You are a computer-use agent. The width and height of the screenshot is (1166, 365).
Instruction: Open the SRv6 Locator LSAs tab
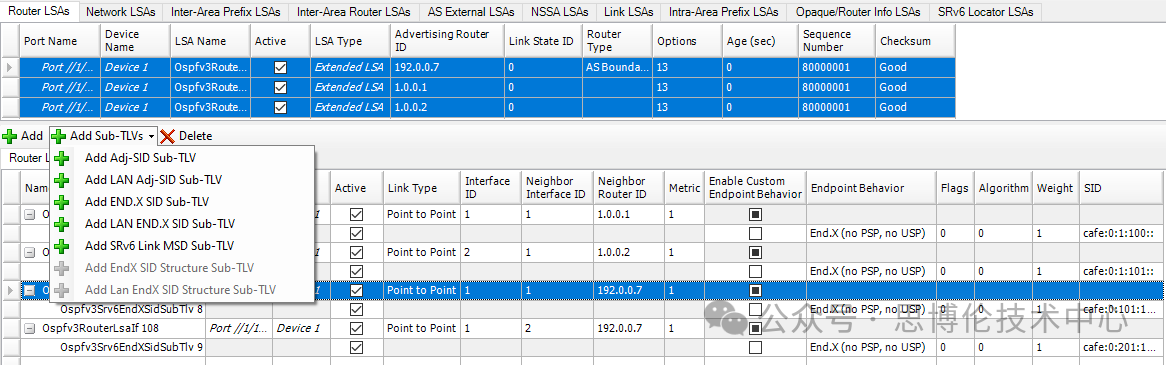(x=985, y=12)
